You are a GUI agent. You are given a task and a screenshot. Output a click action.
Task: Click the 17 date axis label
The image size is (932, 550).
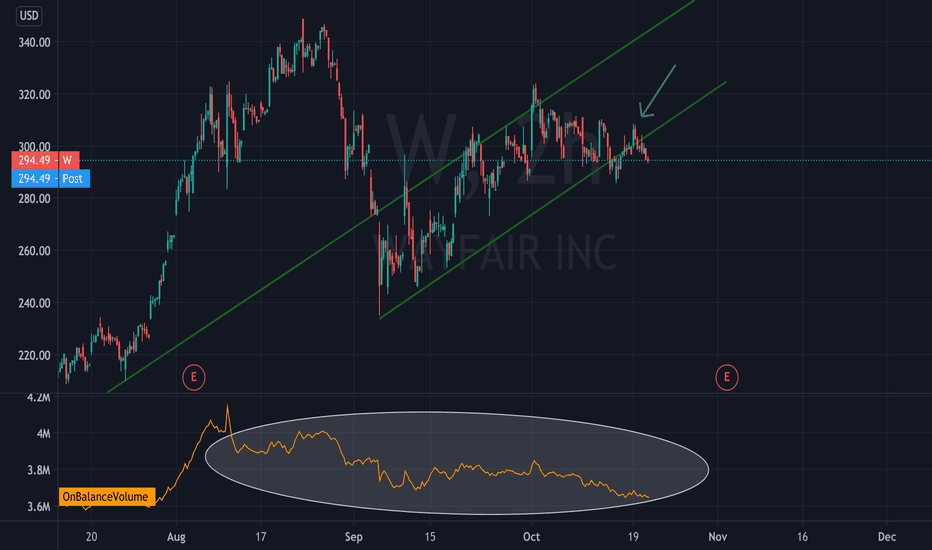[x=260, y=537]
